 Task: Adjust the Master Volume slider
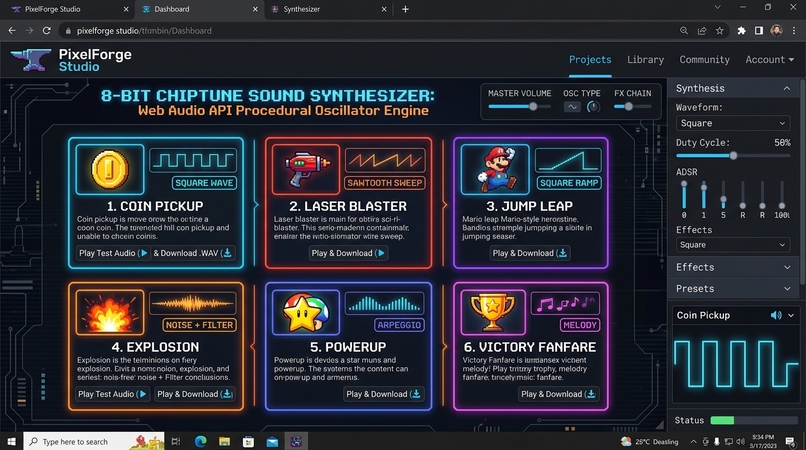click(x=519, y=106)
